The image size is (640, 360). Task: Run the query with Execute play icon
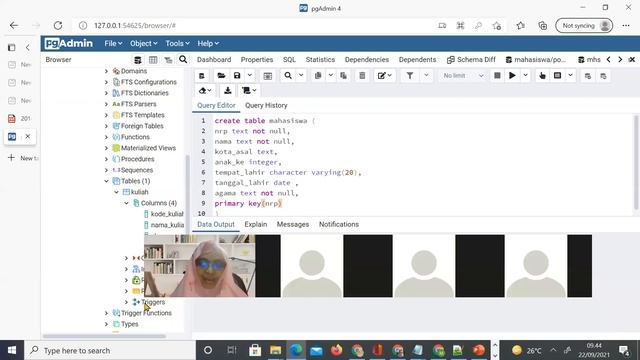(512, 76)
